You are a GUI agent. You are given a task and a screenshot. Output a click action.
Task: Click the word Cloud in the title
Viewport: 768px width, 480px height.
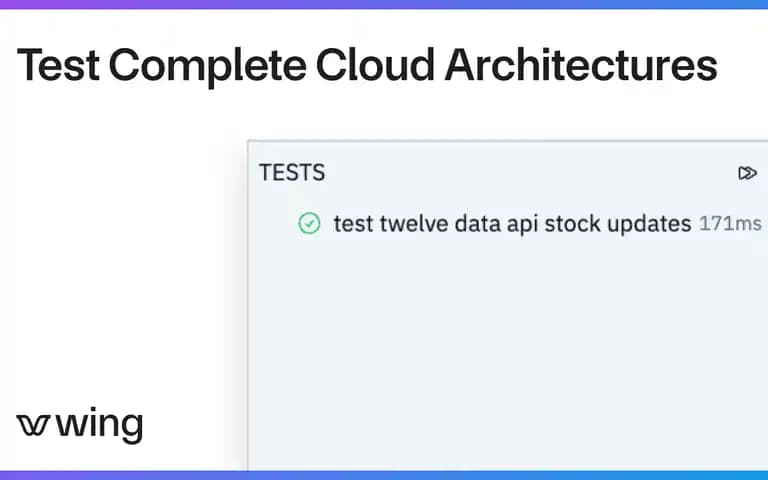pos(375,65)
